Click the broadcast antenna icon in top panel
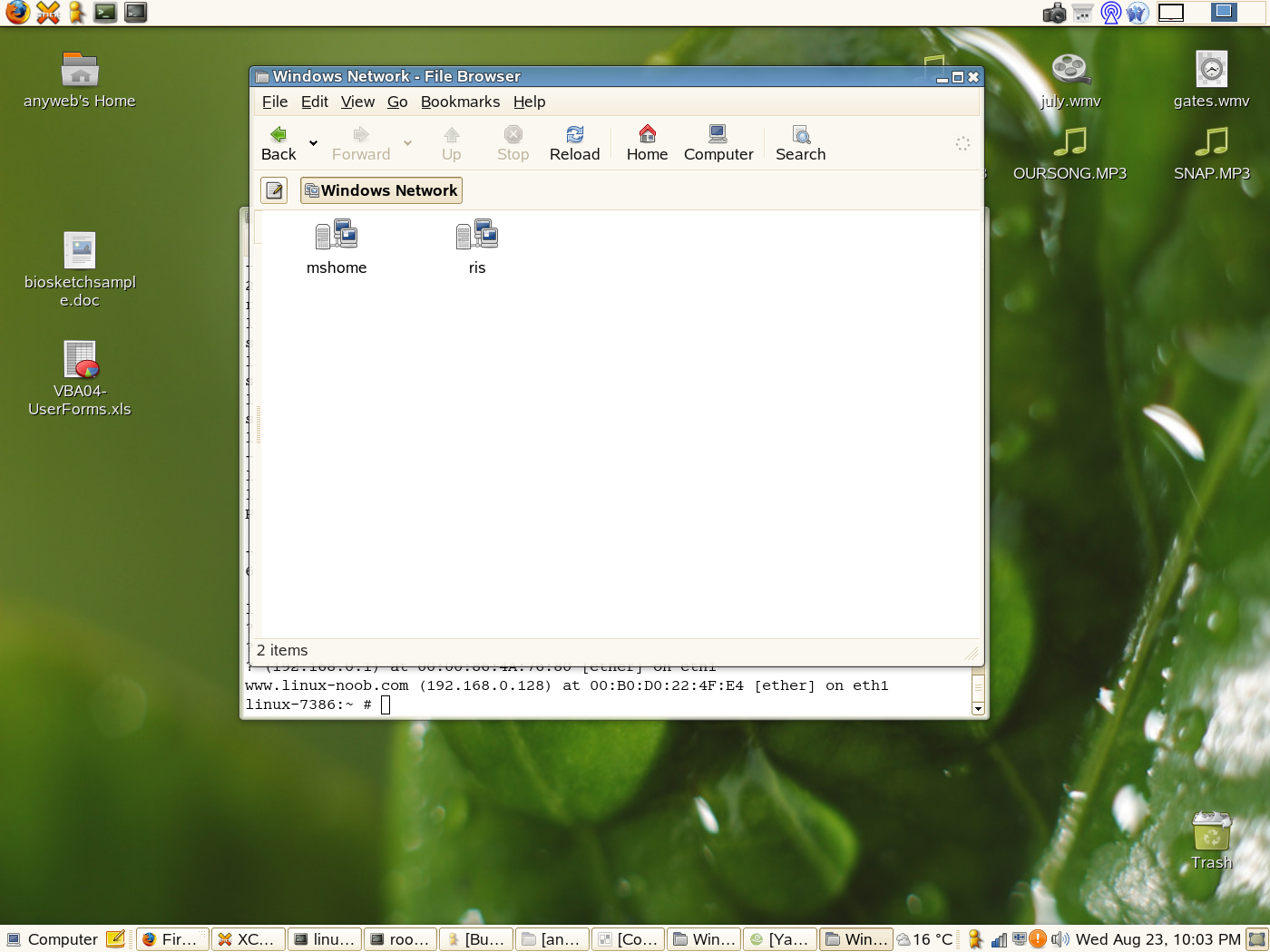Viewport: 1270px width, 952px height. (x=1111, y=13)
